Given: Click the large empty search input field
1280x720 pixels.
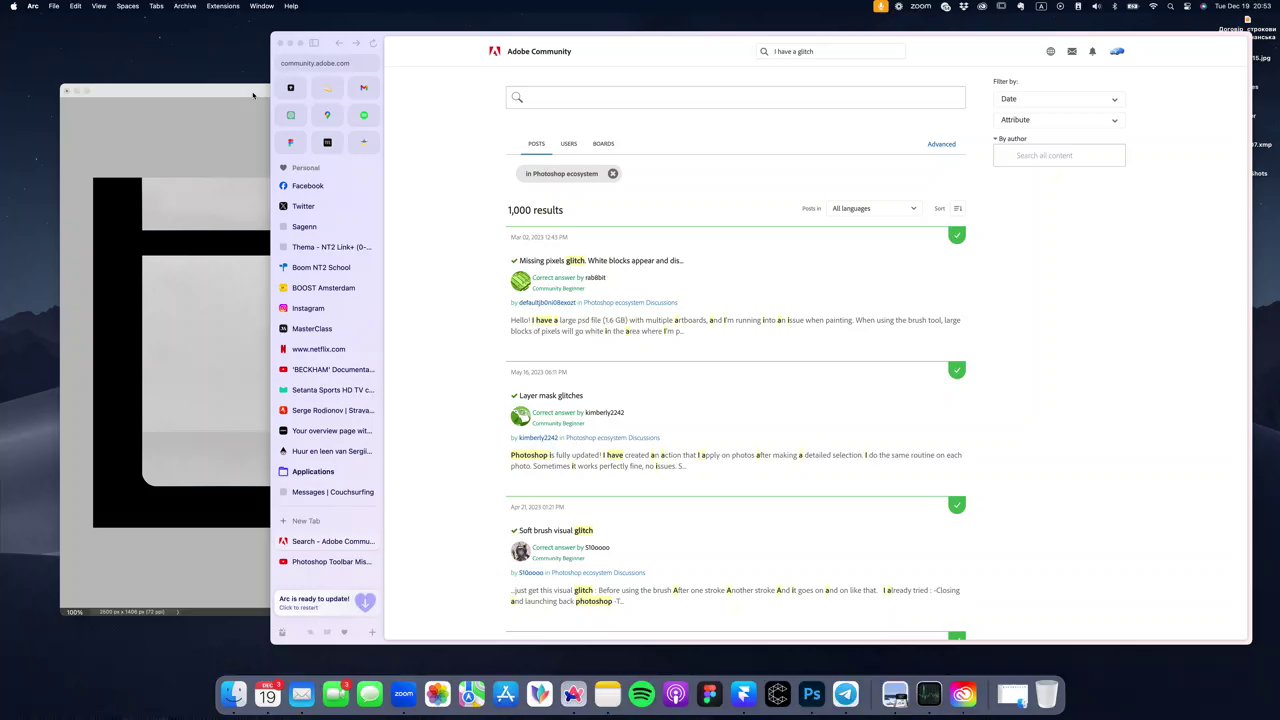Looking at the screenshot, I should [x=736, y=97].
